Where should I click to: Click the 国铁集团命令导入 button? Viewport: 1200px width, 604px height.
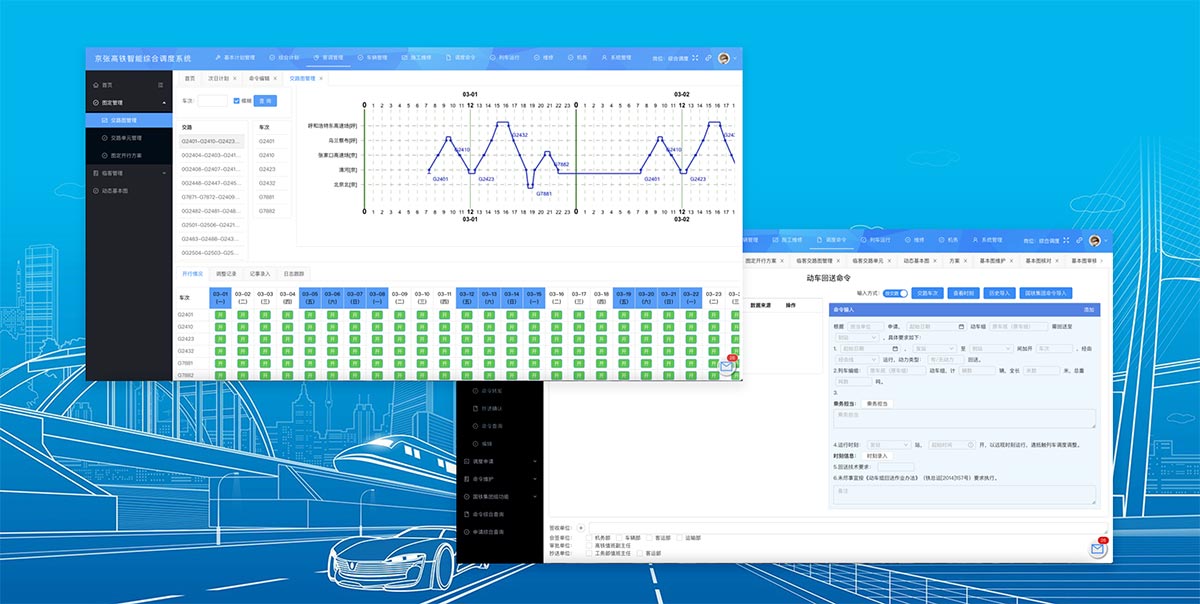point(1046,293)
